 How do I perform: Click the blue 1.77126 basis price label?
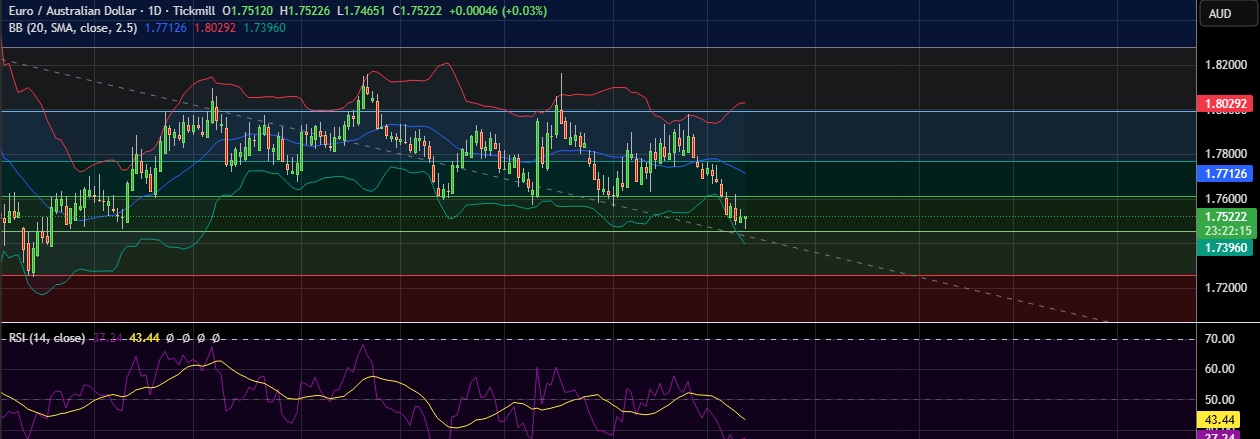[x=1225, y=173]
